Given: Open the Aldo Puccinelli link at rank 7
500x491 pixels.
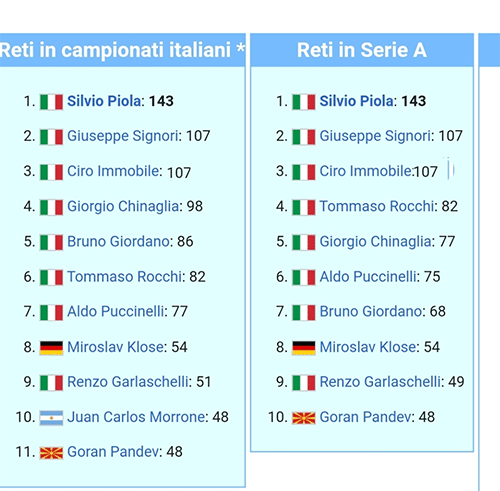Looking at the screenshot, I should pyautogui.click(x=115, y=312).
